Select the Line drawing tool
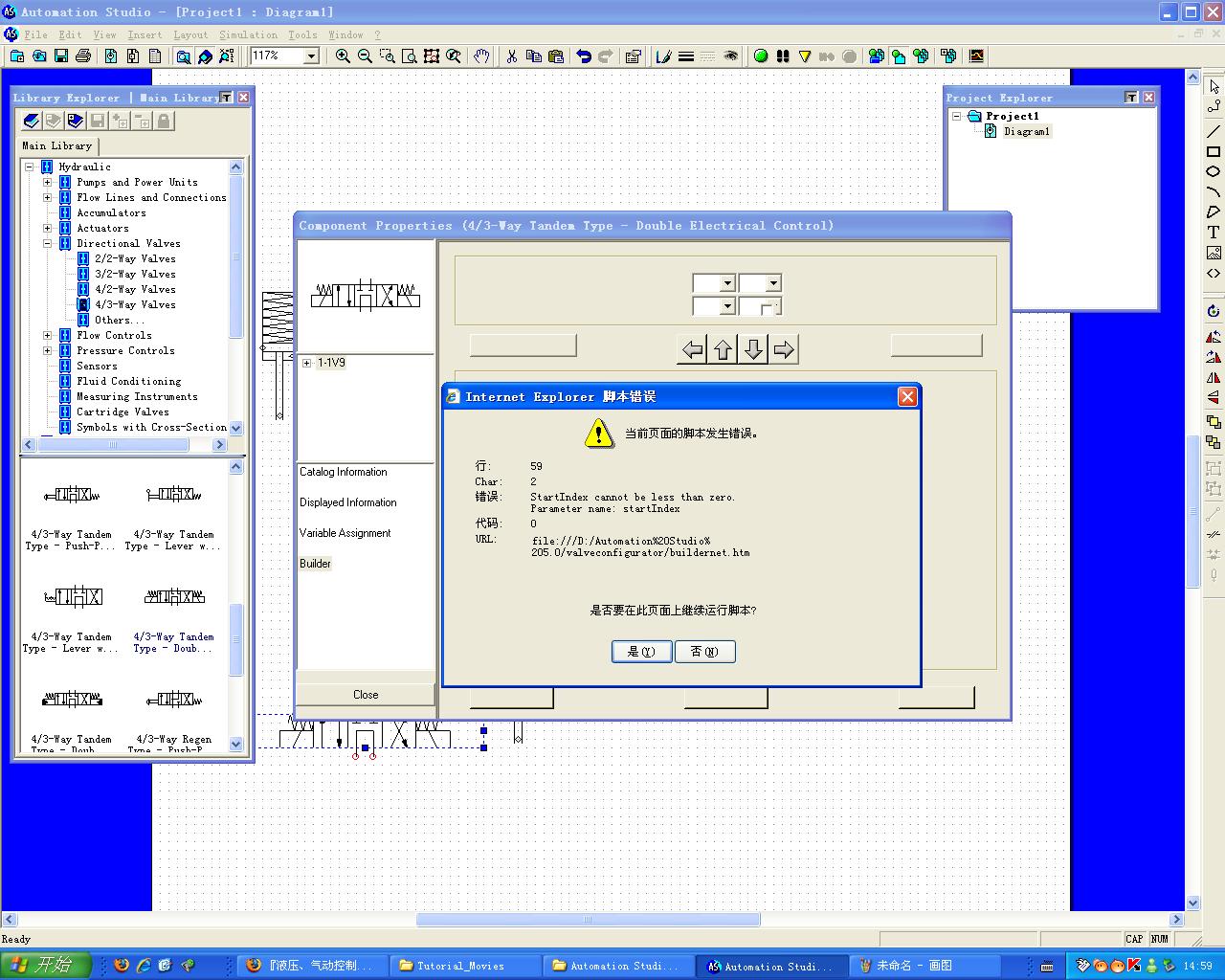 pyautogui.click(x=1214, y=131)
